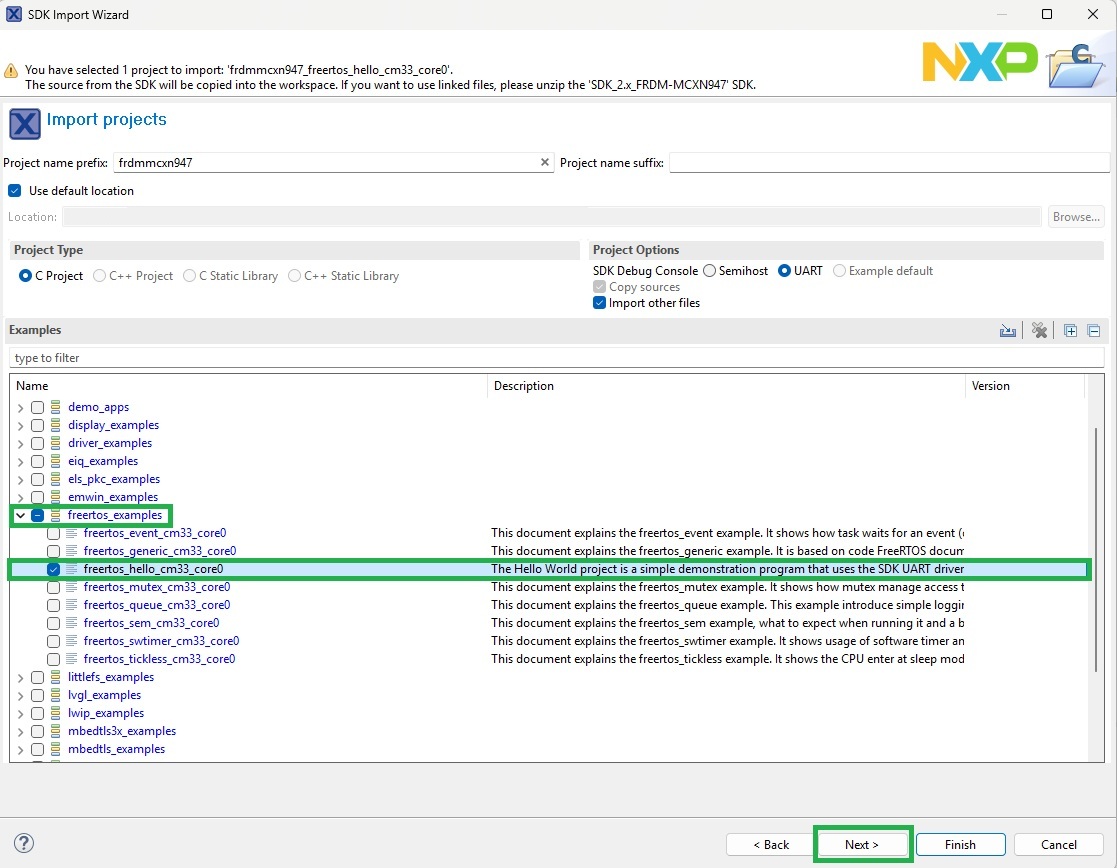Check the freertos_event_cm33_core0 example
1117x868 pixels.
click(53, 532)
